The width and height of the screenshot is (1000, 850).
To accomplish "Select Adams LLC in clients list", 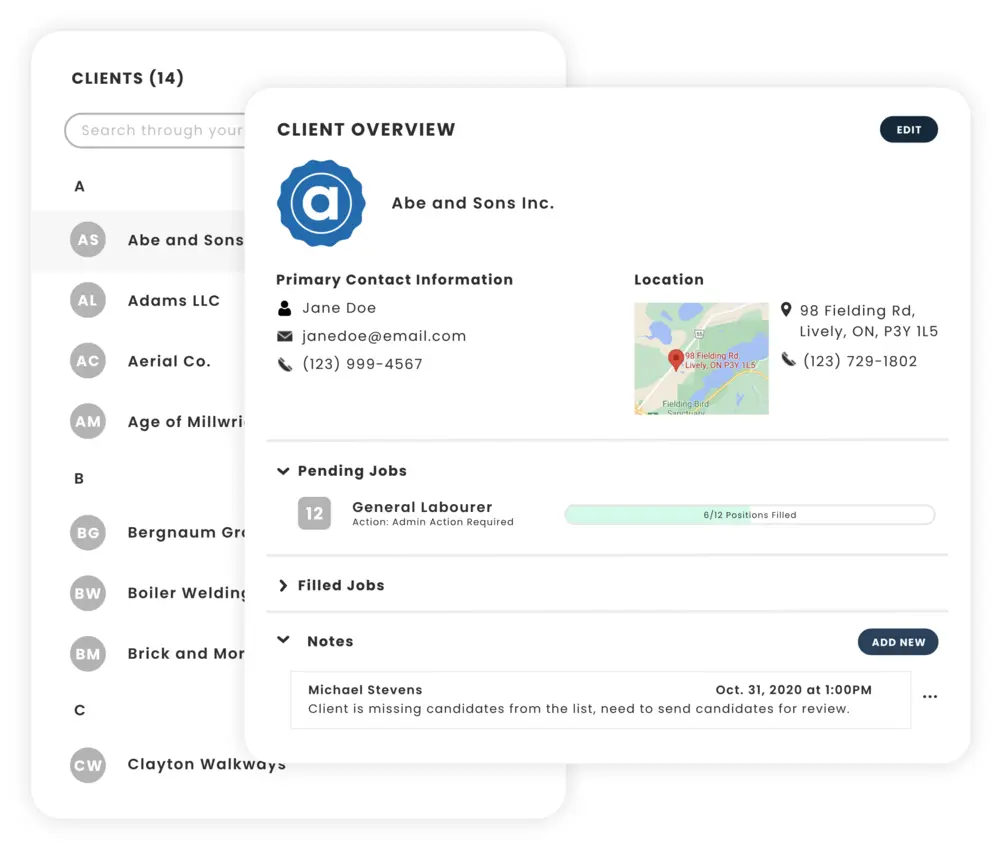I will click(x=138, y=300).
